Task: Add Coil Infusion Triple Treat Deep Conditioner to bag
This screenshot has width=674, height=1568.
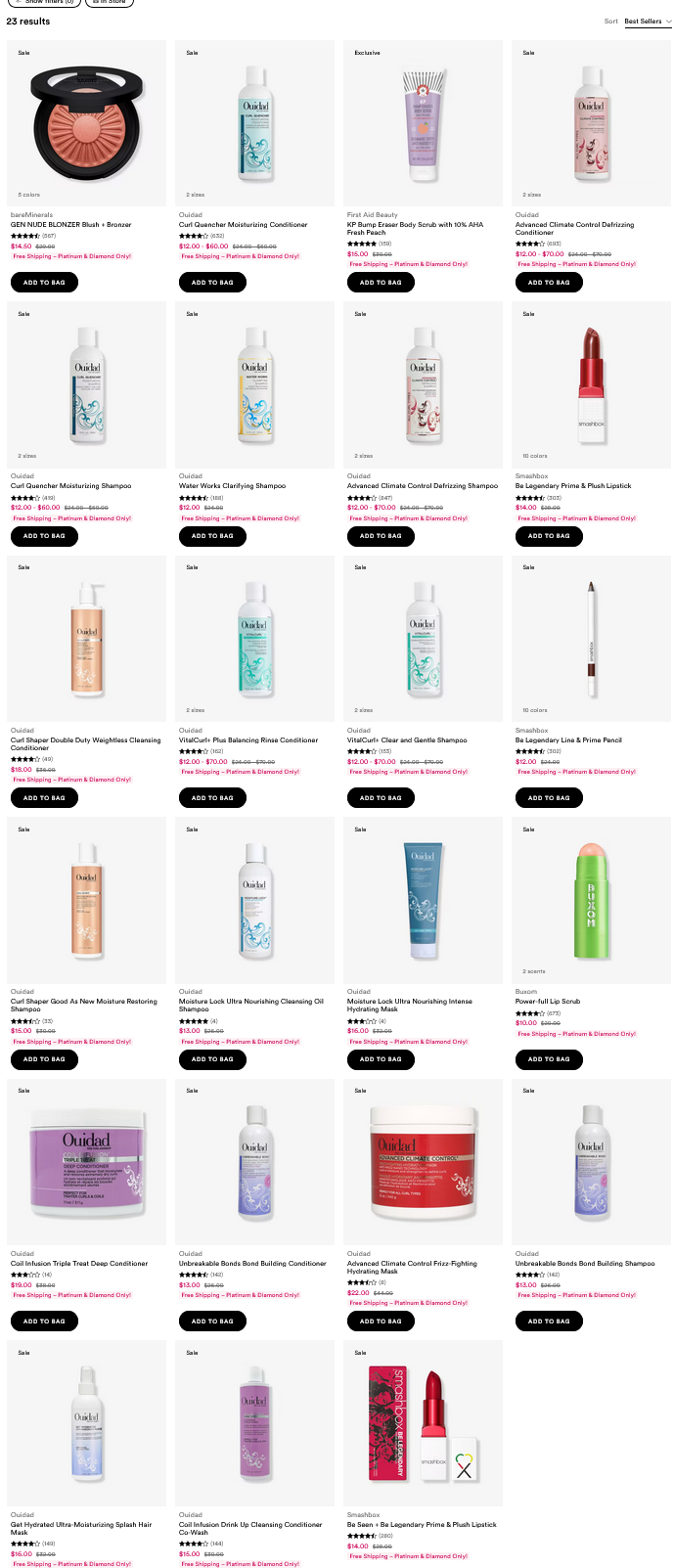Action: (x=44, y=1321)
